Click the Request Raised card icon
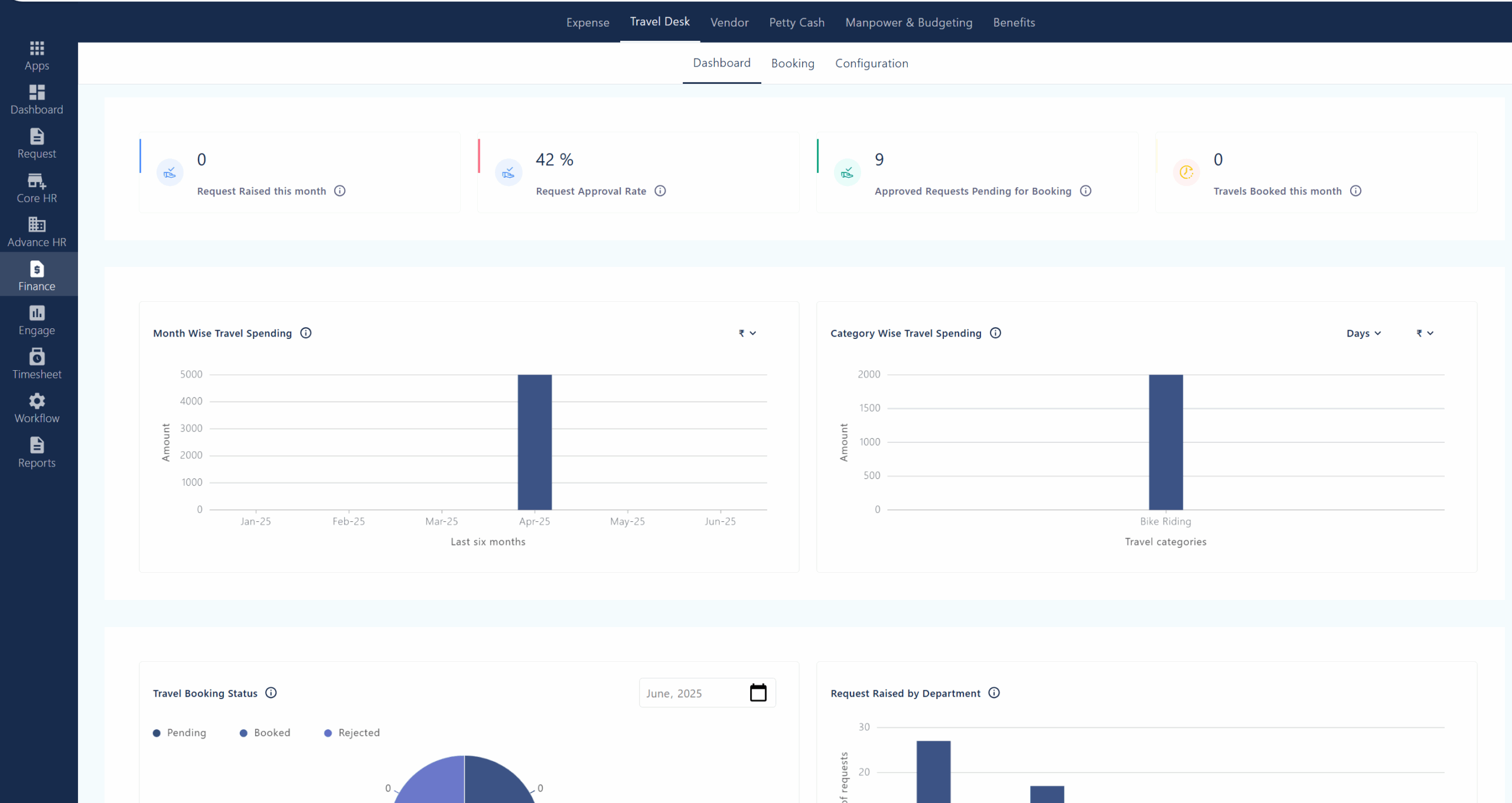The image size is (1512, 803). pyautogui.click(x=170, y=172)
